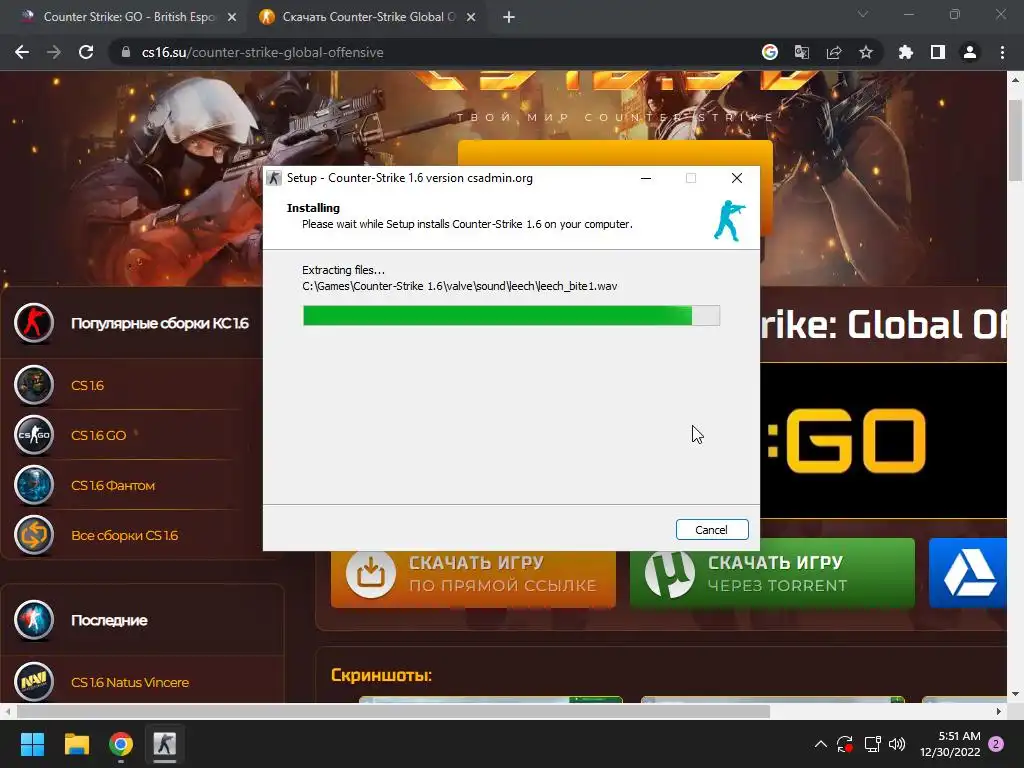Open the CS 1.6 sidebar link
The image size is (1024, 768).
88,385
